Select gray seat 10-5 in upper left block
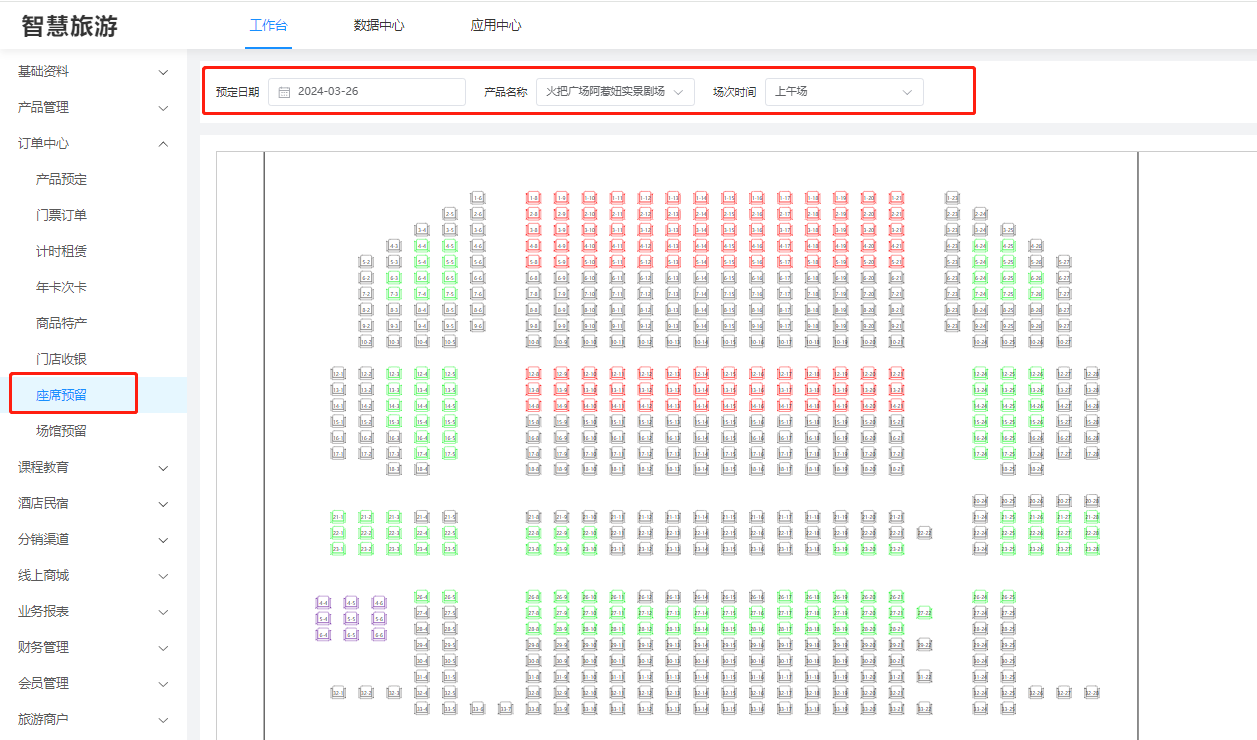 pyautogui.click(x=450, y=342)
